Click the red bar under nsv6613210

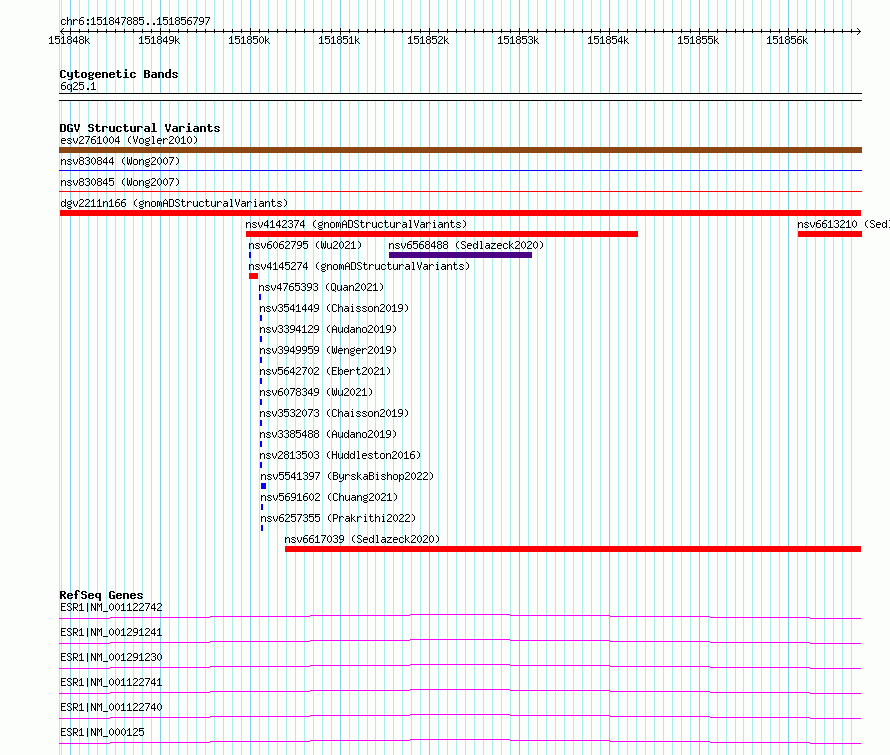(x=830, y=234)
